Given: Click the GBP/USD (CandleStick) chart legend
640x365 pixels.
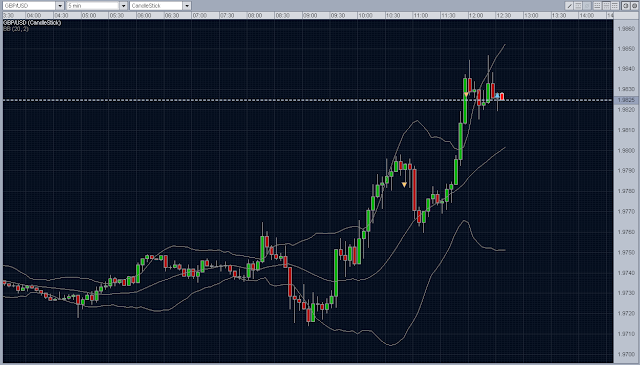Looking at the screenshot, I should pos(32,23).
